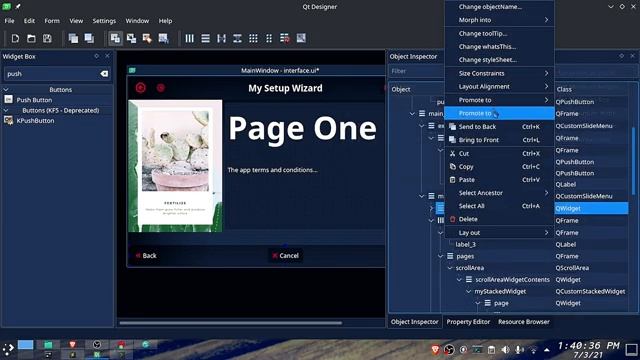Apply vertical splitter layout icon

(237, 38)
